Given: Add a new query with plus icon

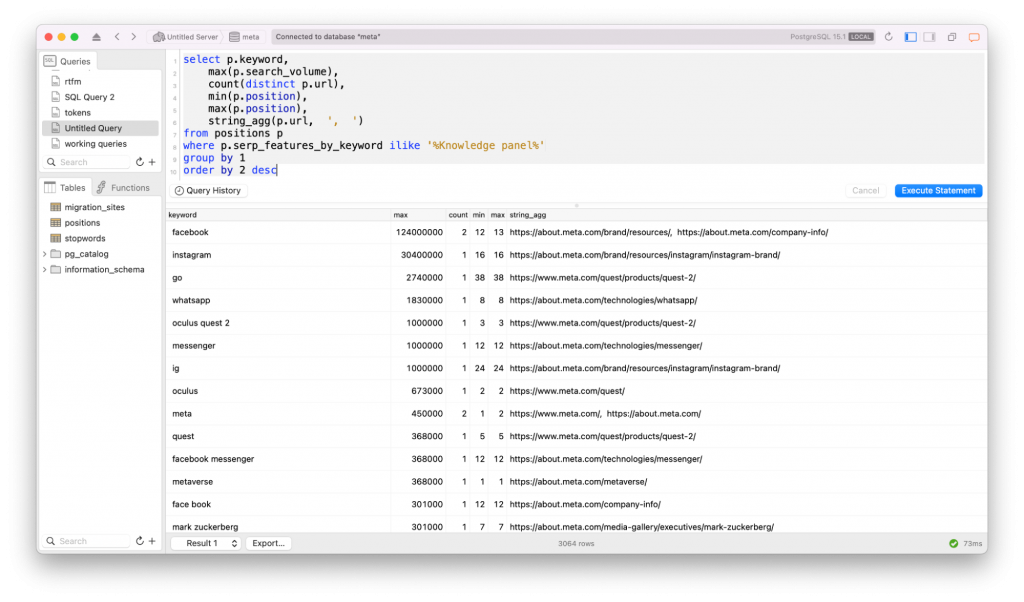Looking at the screenshot, I should [152, 162].
